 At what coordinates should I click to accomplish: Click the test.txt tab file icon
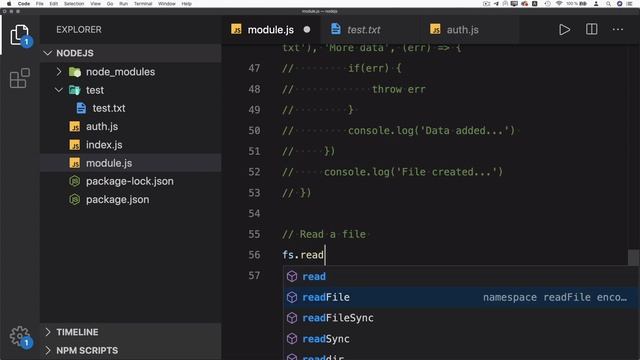(336, 29)
